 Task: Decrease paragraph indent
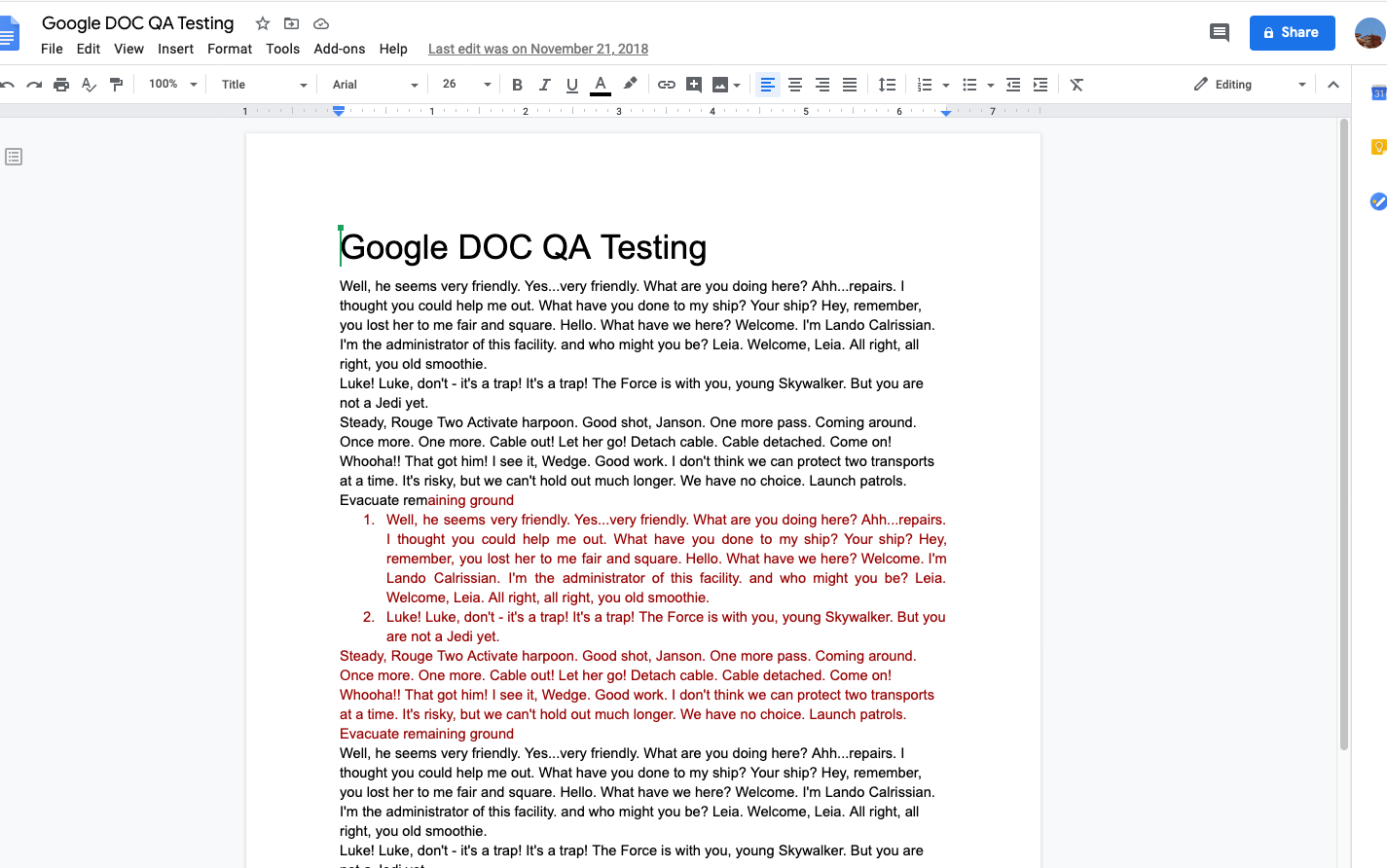[x=1013, y=85]
